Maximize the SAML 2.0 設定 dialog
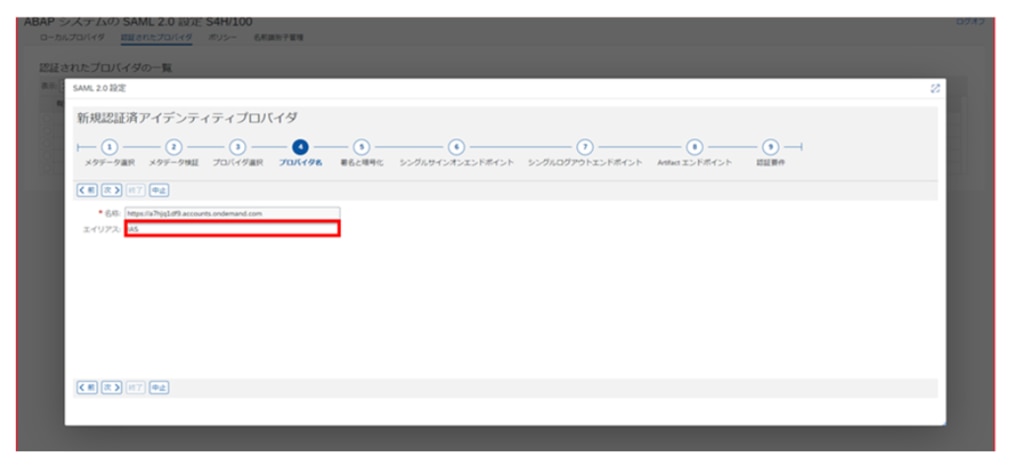 coord(935,89)
